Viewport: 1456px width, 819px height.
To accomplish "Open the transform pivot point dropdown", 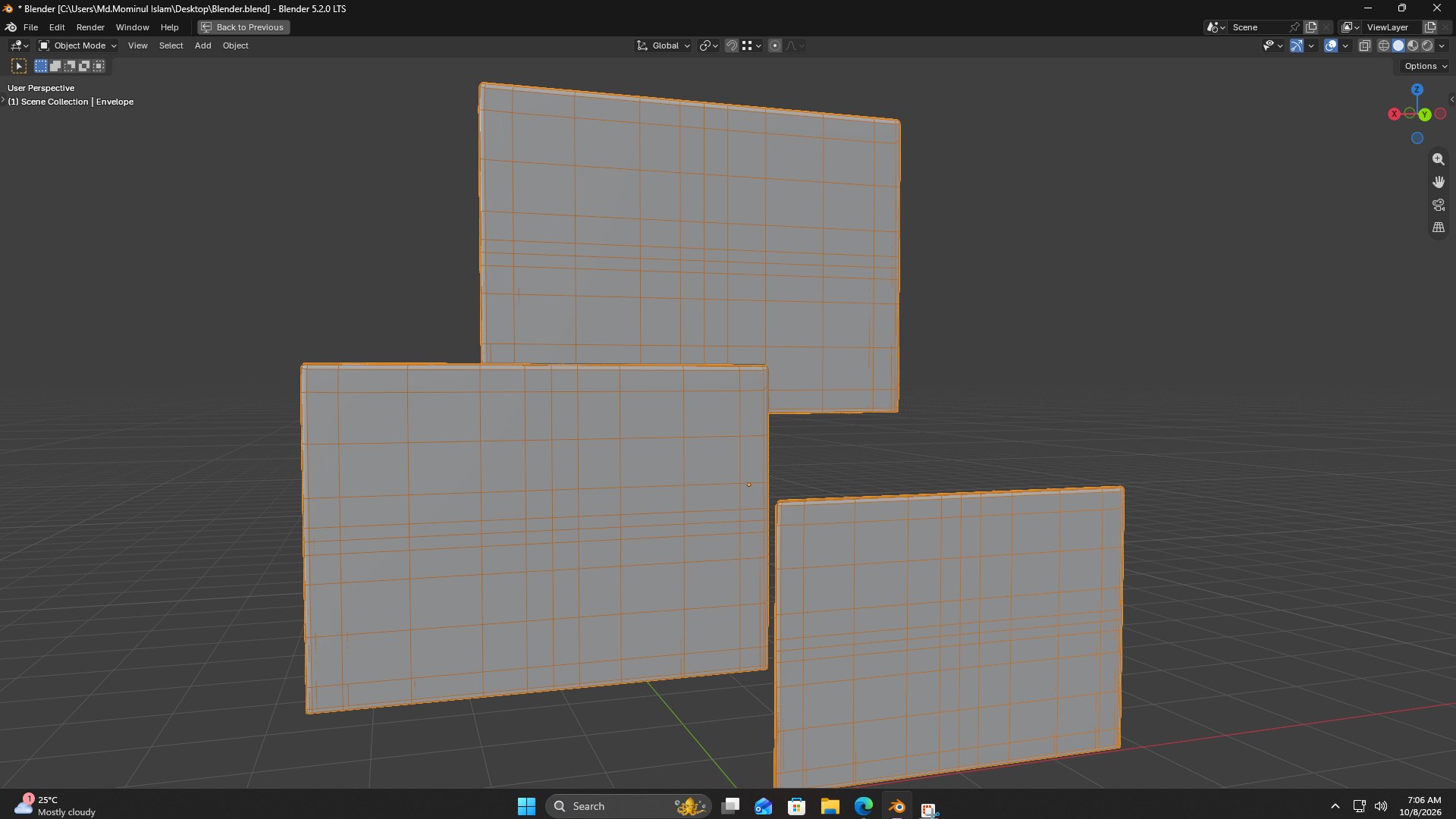I will pyautogui.click(x=708, y=45).
